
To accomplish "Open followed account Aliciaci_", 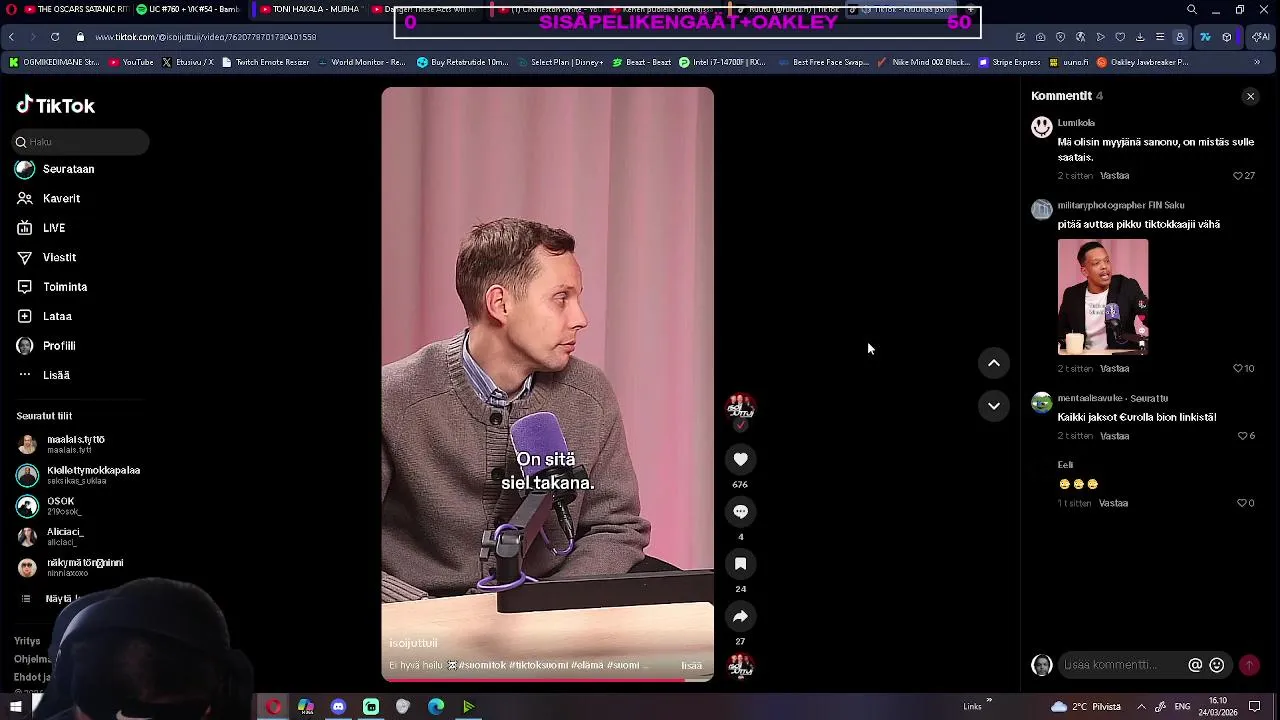I will tap(50, 537).
